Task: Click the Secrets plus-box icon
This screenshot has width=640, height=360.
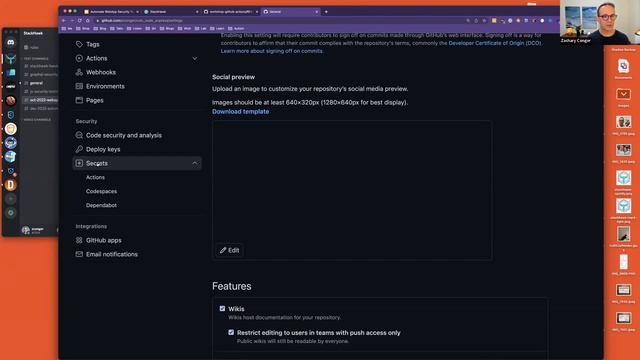Action: [79, 163]
